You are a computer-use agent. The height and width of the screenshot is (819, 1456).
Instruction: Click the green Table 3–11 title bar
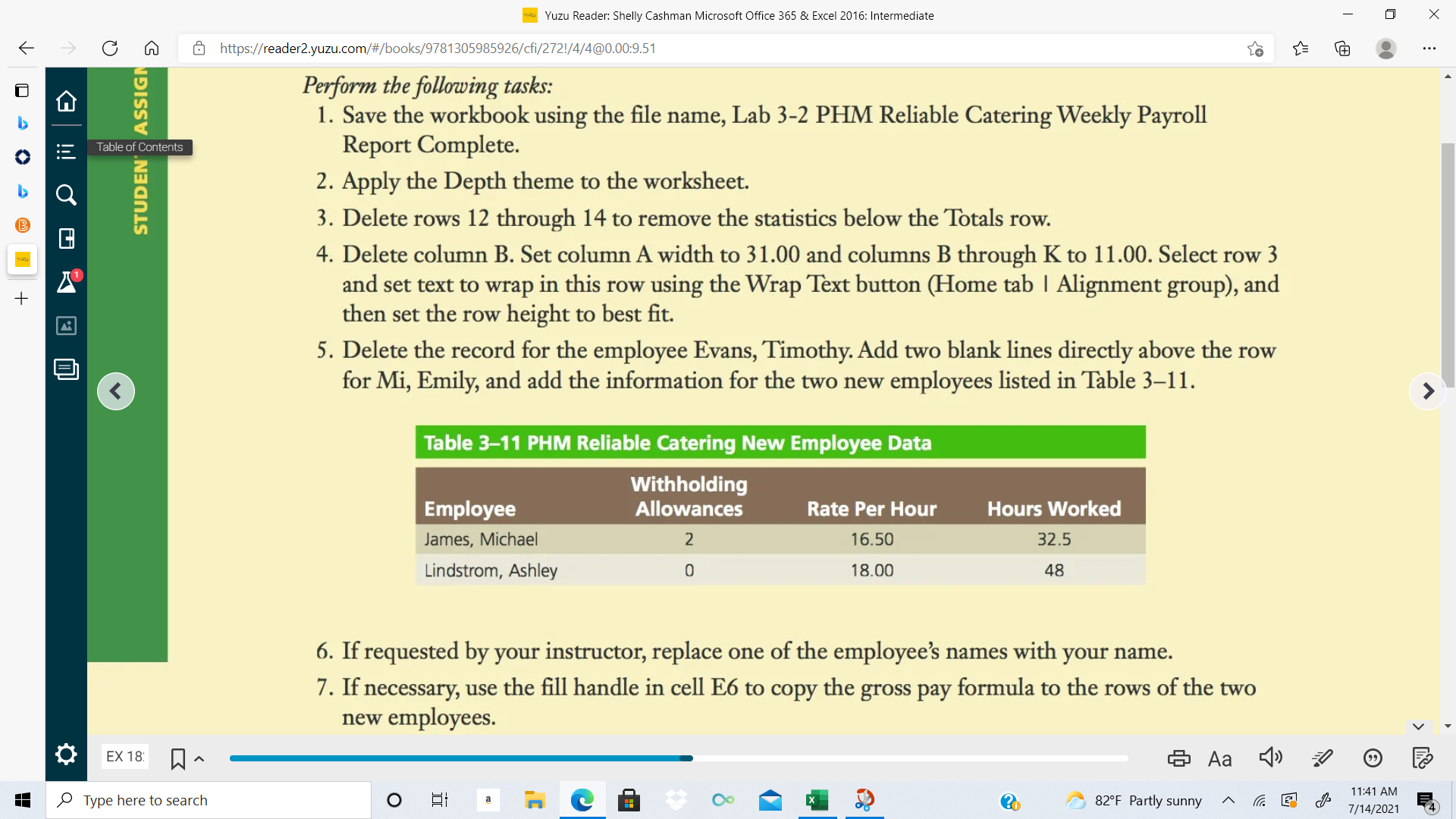[780, 442]
